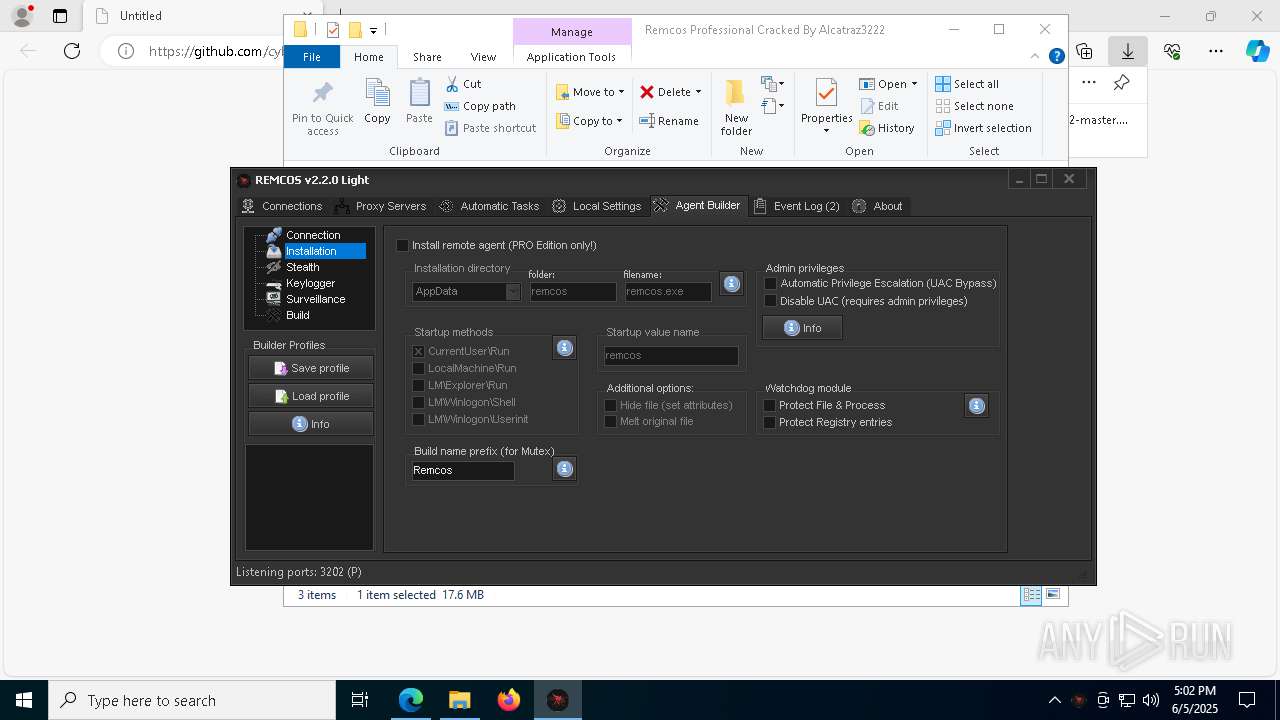Screen dimensions: 1280x720
Task: Click the Cut scissors icon
Action: point(452,84)
